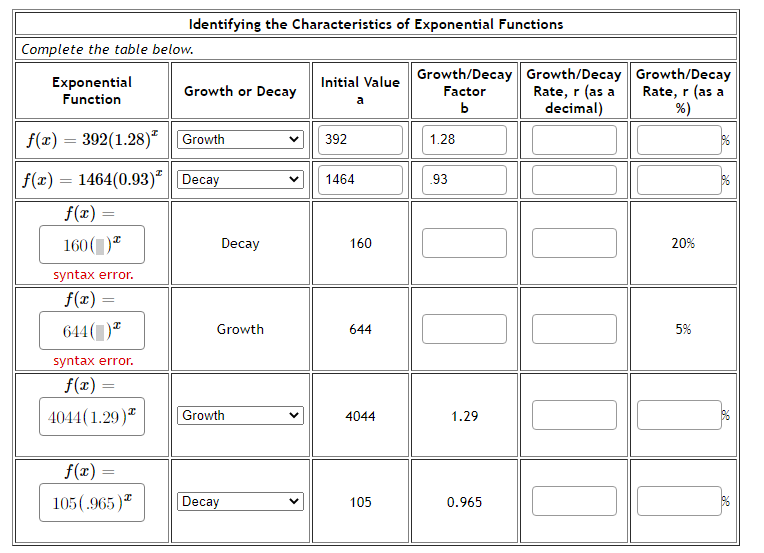764x553 pixels.
Task: Click percent rate field for 1464(0.93)^x row
Action: click(679, 180)
